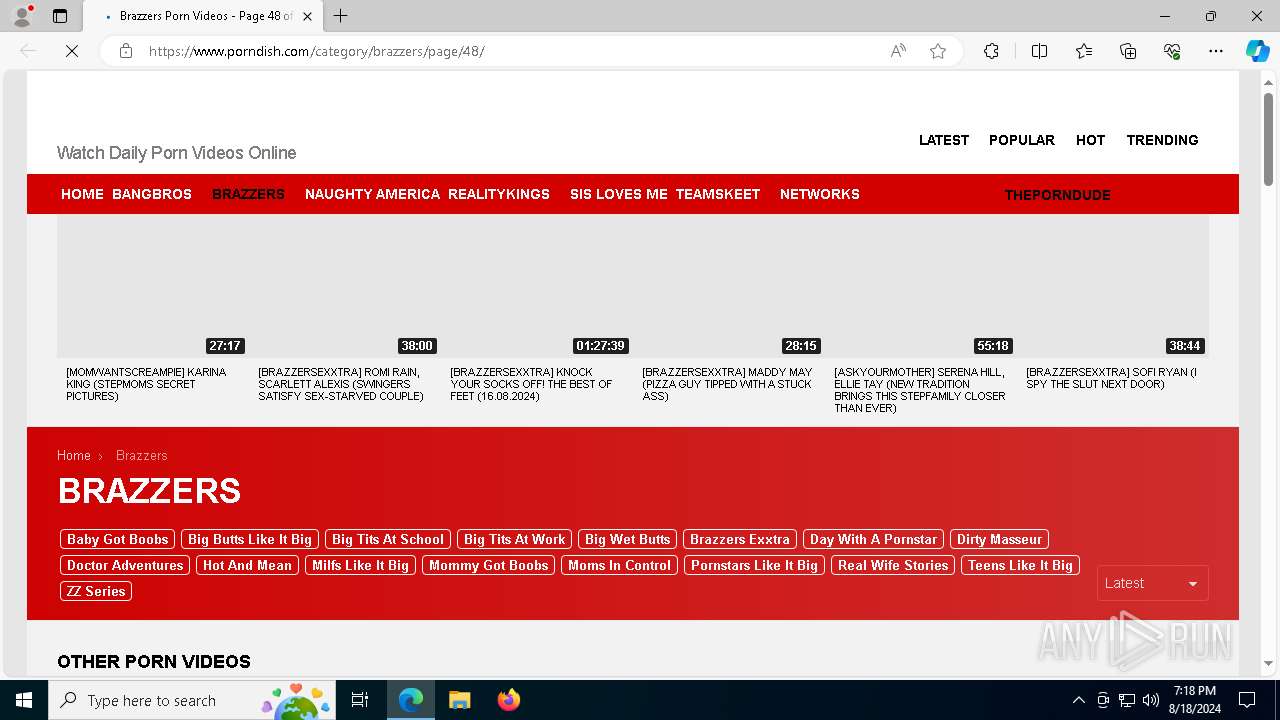Launch Firefox from taskbar
Screen dimensions: 1280x720
click(x=508, y=700)
